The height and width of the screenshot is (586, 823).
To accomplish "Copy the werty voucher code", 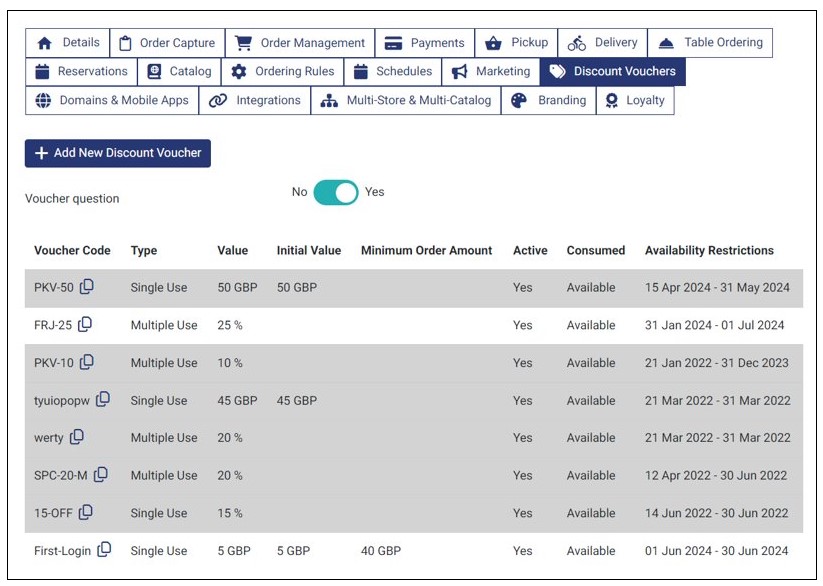I will click(77, 437).
